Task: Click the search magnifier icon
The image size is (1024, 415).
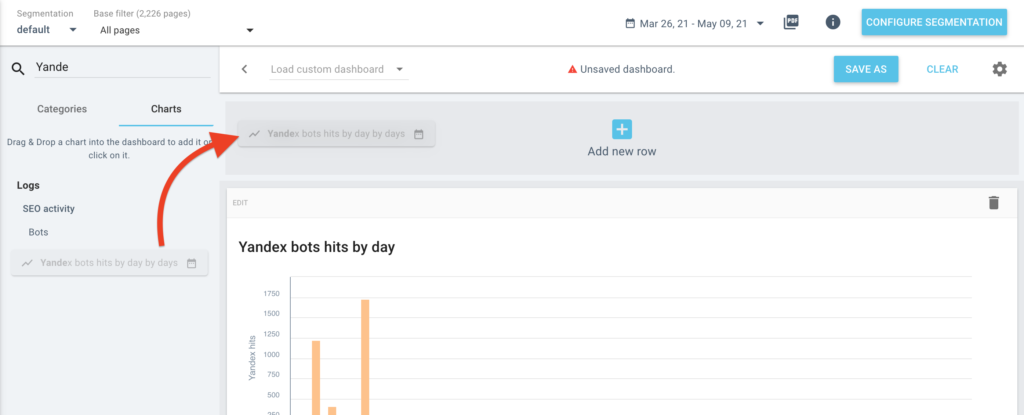Action: (18, 69)
